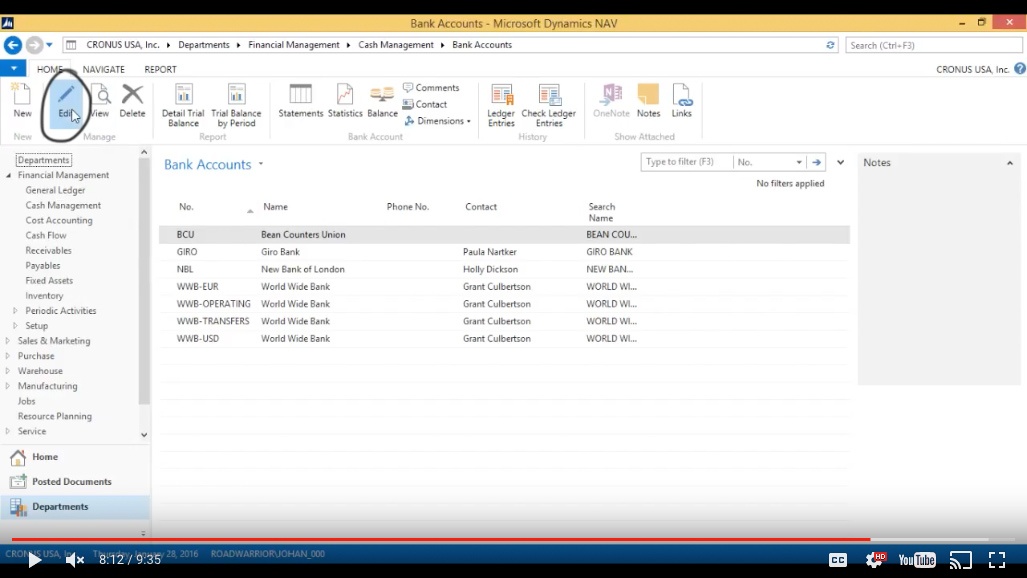This screenshot has height=578, width=1027.
Task: Unmute the video speaker icon
Action: coord(75,560)
